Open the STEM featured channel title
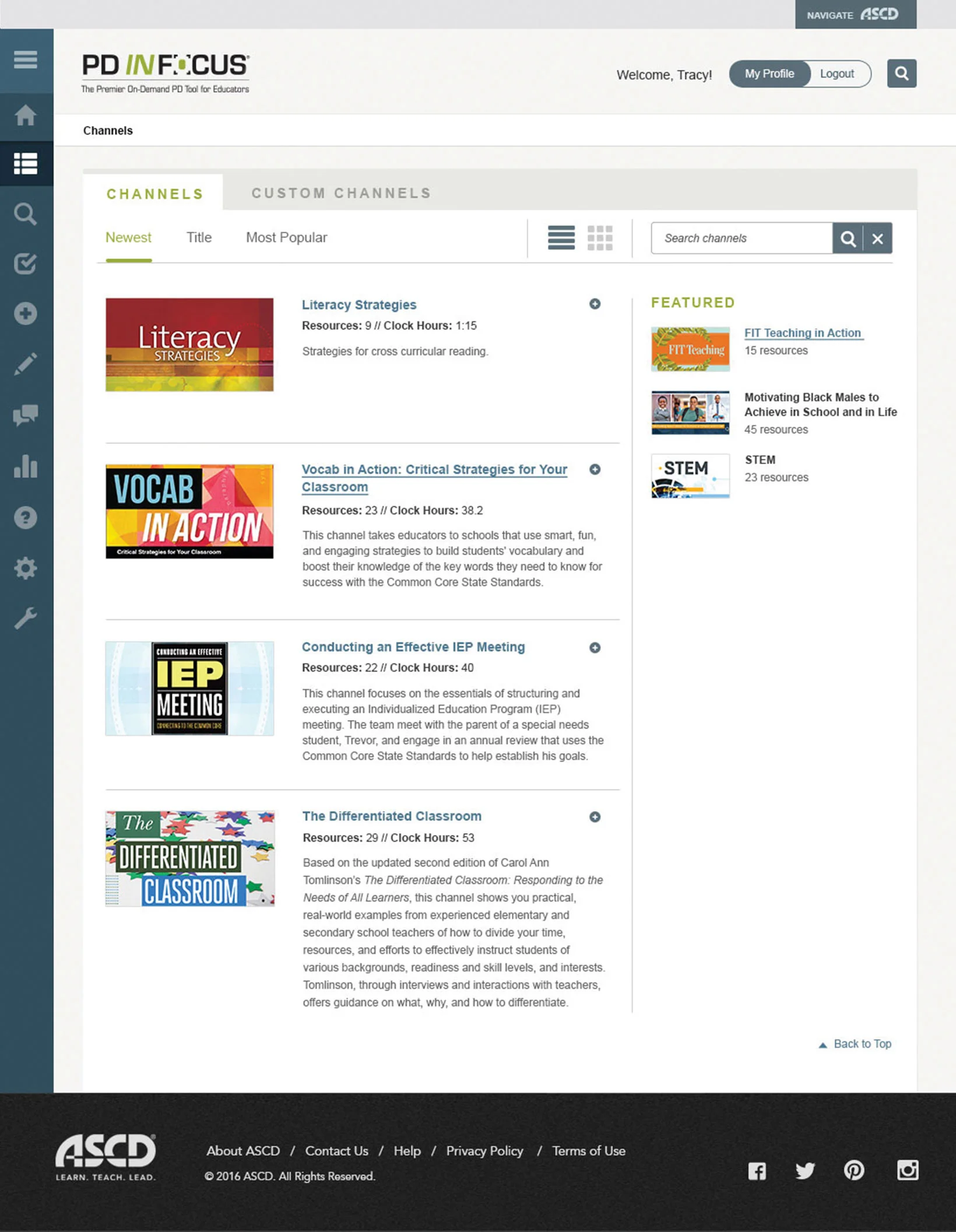Screen dimensions: 956x1232 [x=760, y=460]
